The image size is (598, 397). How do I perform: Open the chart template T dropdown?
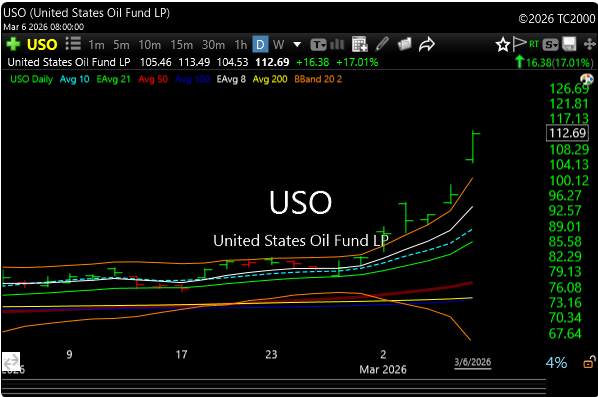[x=318, y=45]
